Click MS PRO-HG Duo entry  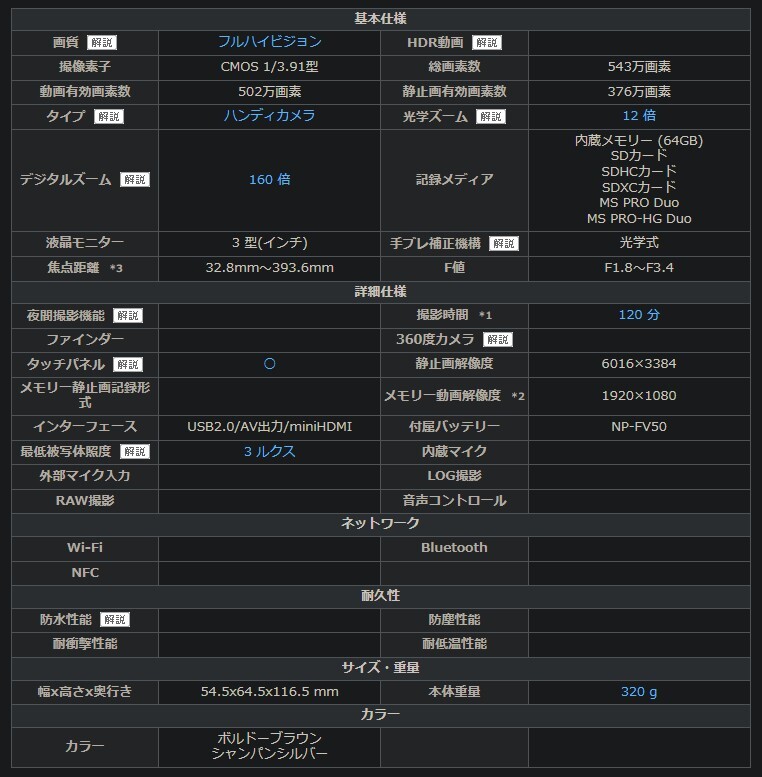tap(639, 219)
